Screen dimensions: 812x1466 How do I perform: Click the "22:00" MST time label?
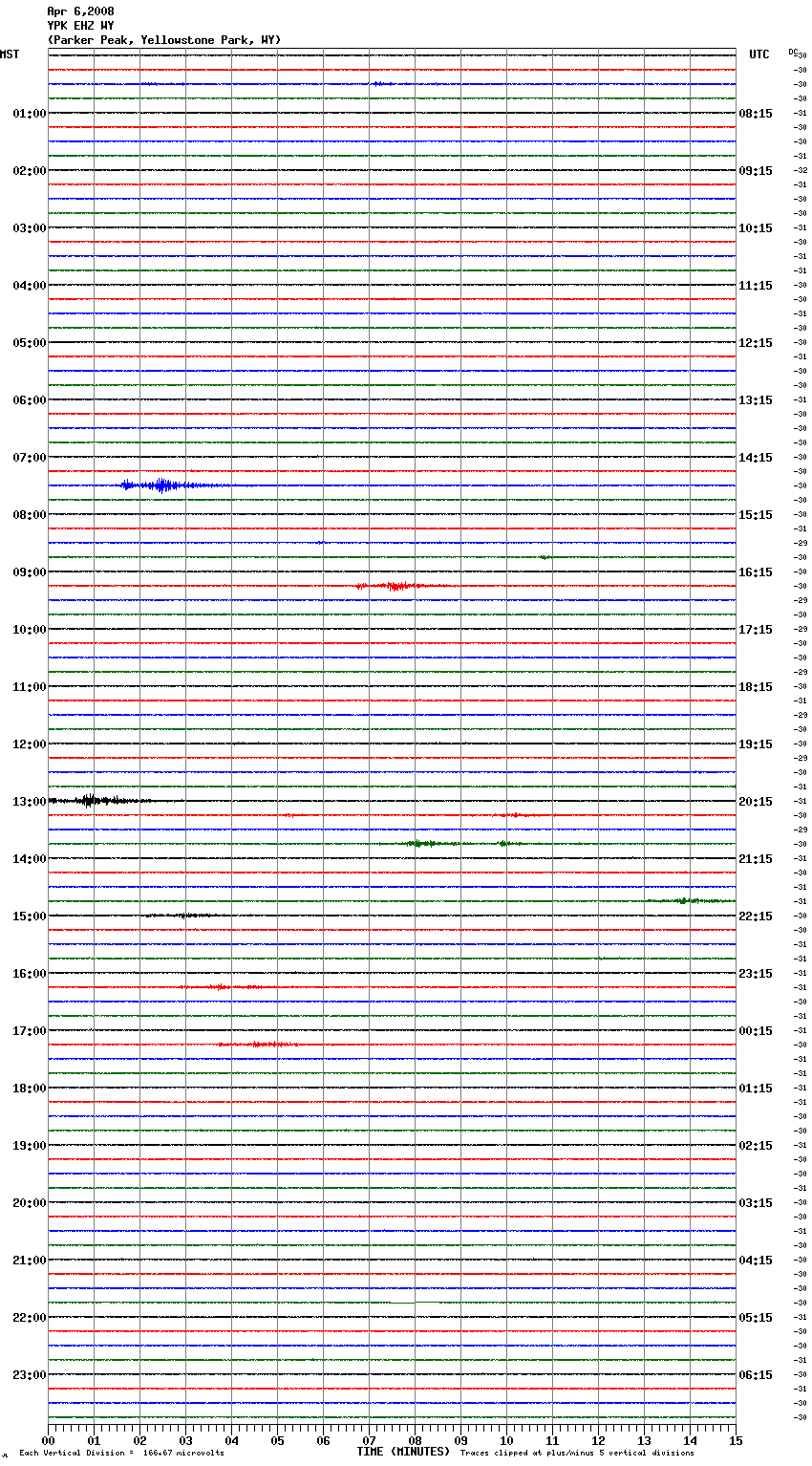click(30, 1318)
